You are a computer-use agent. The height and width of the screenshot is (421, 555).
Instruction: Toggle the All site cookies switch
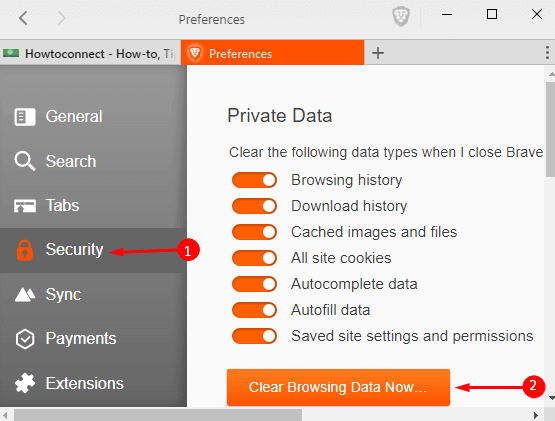pos(254,258)
